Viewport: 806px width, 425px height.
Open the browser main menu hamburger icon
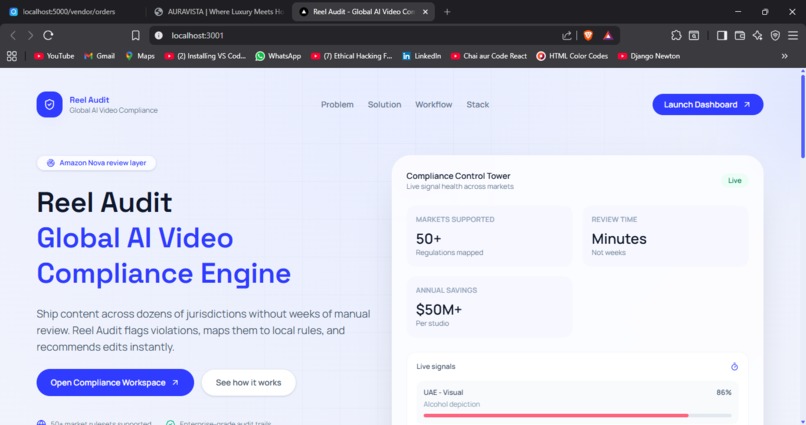point(793,35)
